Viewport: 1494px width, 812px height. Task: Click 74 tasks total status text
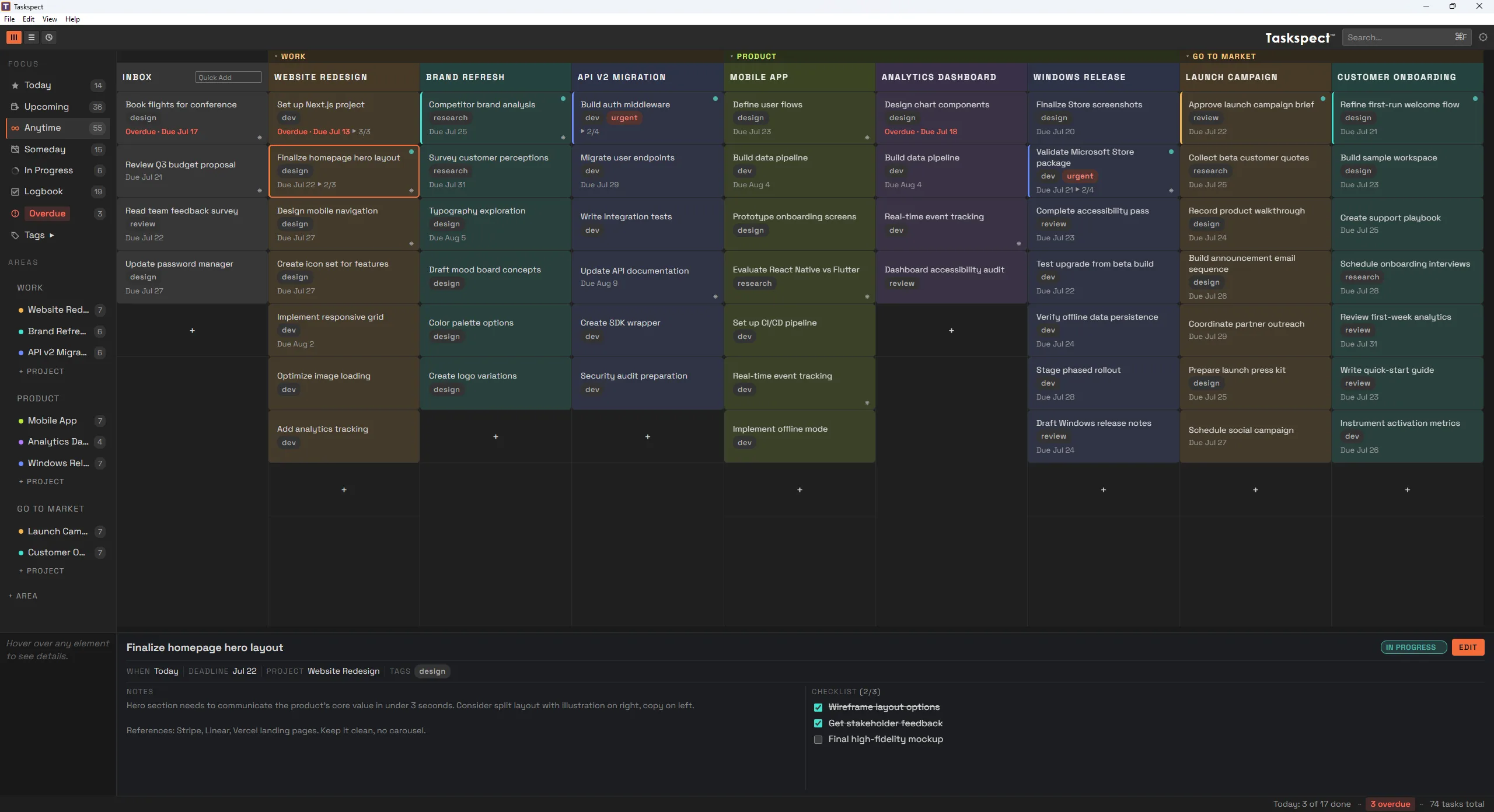coord(1457,804)
